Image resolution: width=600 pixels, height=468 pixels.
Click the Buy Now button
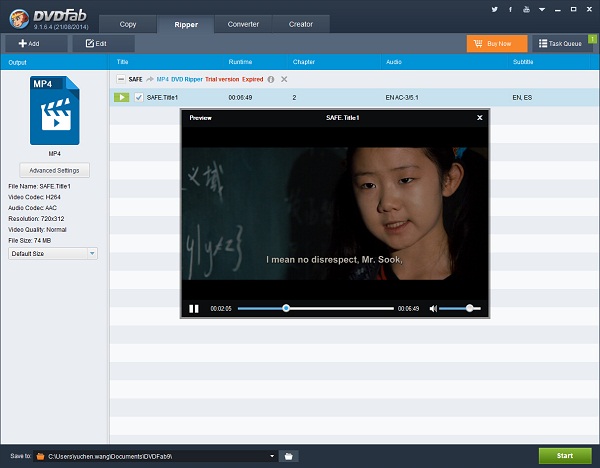pyautogui.click(x=497, y=44)
